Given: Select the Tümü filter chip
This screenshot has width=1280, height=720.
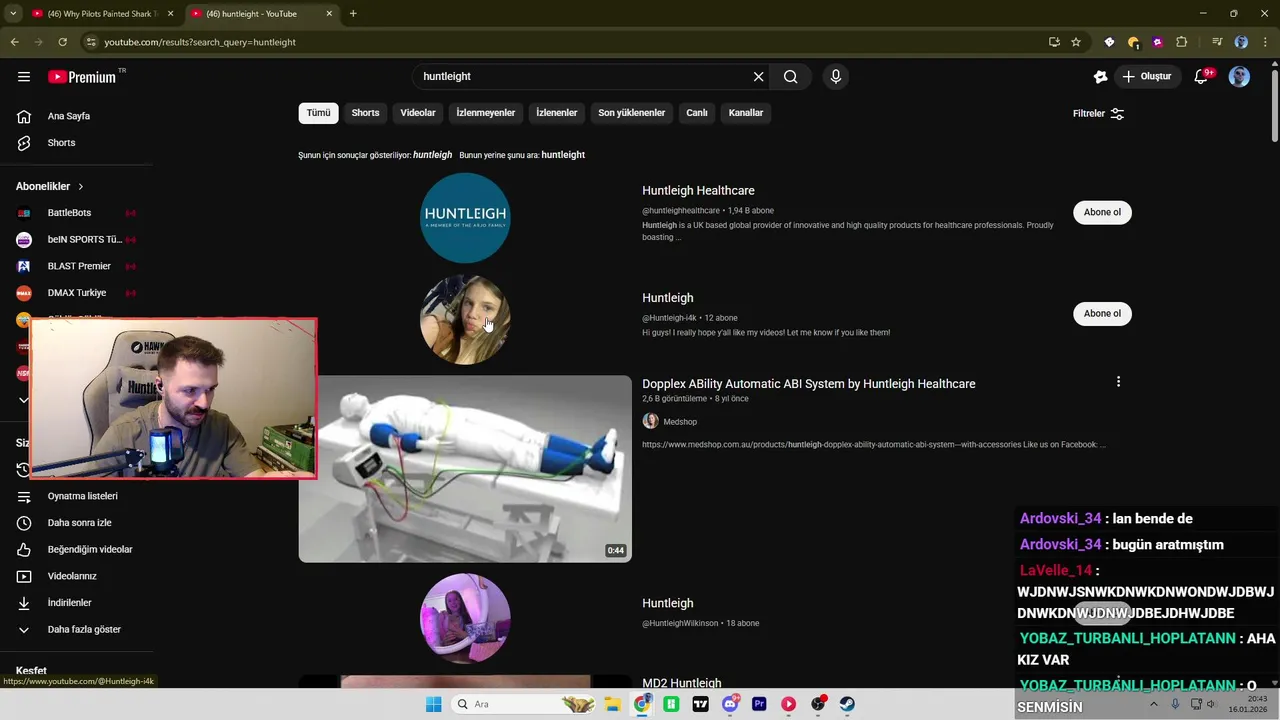Looking at the screenshot, I should tap(318, 113).
